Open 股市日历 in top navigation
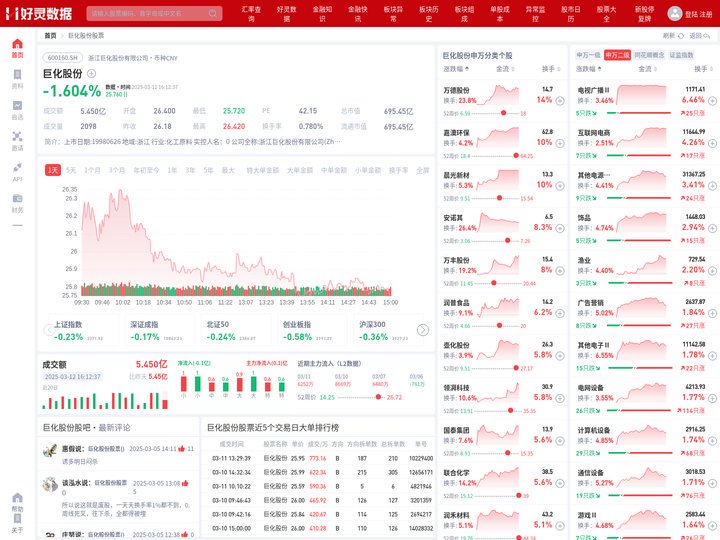 (x=571, y=14)
